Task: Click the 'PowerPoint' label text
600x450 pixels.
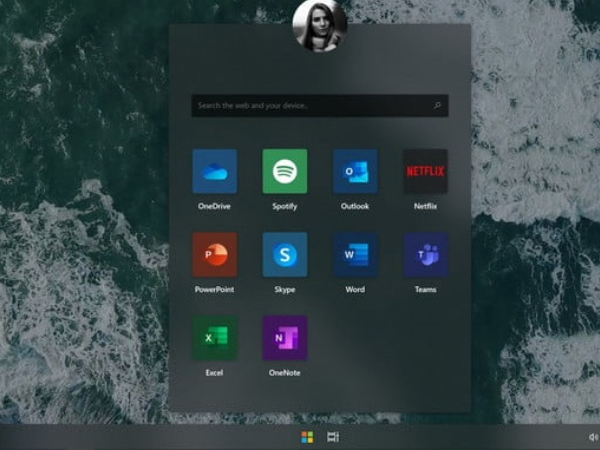Action: [x=214, y=290]
